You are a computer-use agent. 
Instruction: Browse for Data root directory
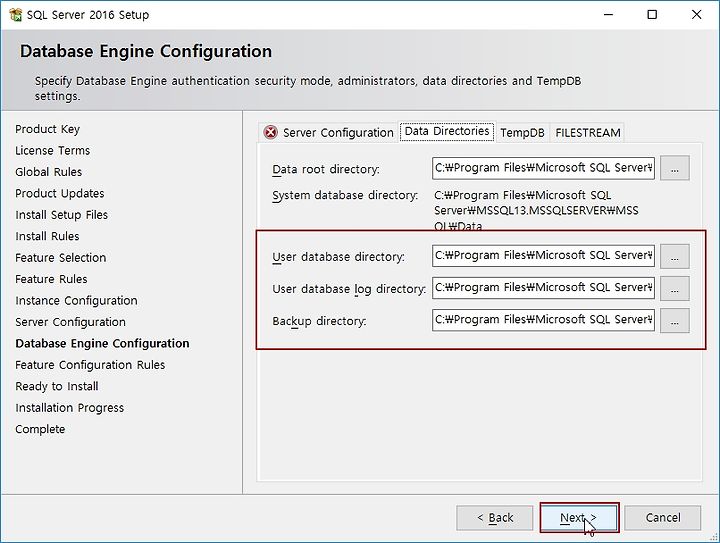coord(675,168)
